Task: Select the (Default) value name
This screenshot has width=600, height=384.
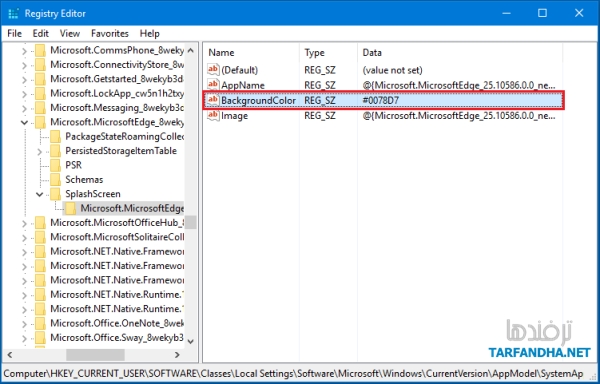Action: pyautogui.click(x=240, y=70)
